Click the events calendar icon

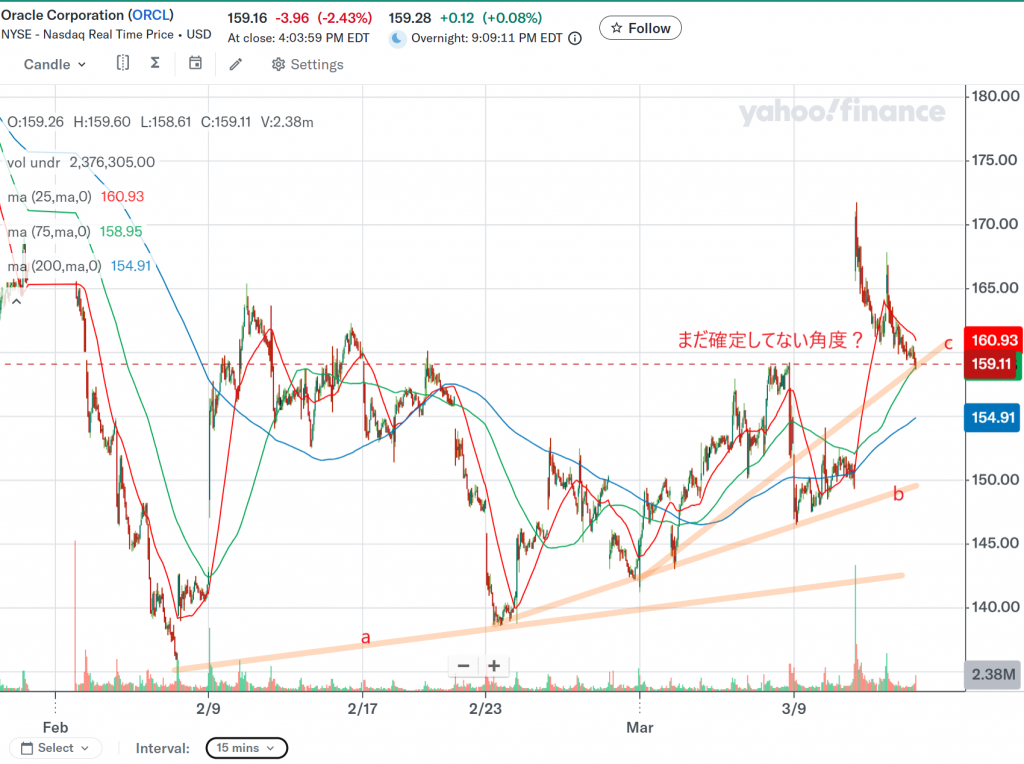pos(195,64)
